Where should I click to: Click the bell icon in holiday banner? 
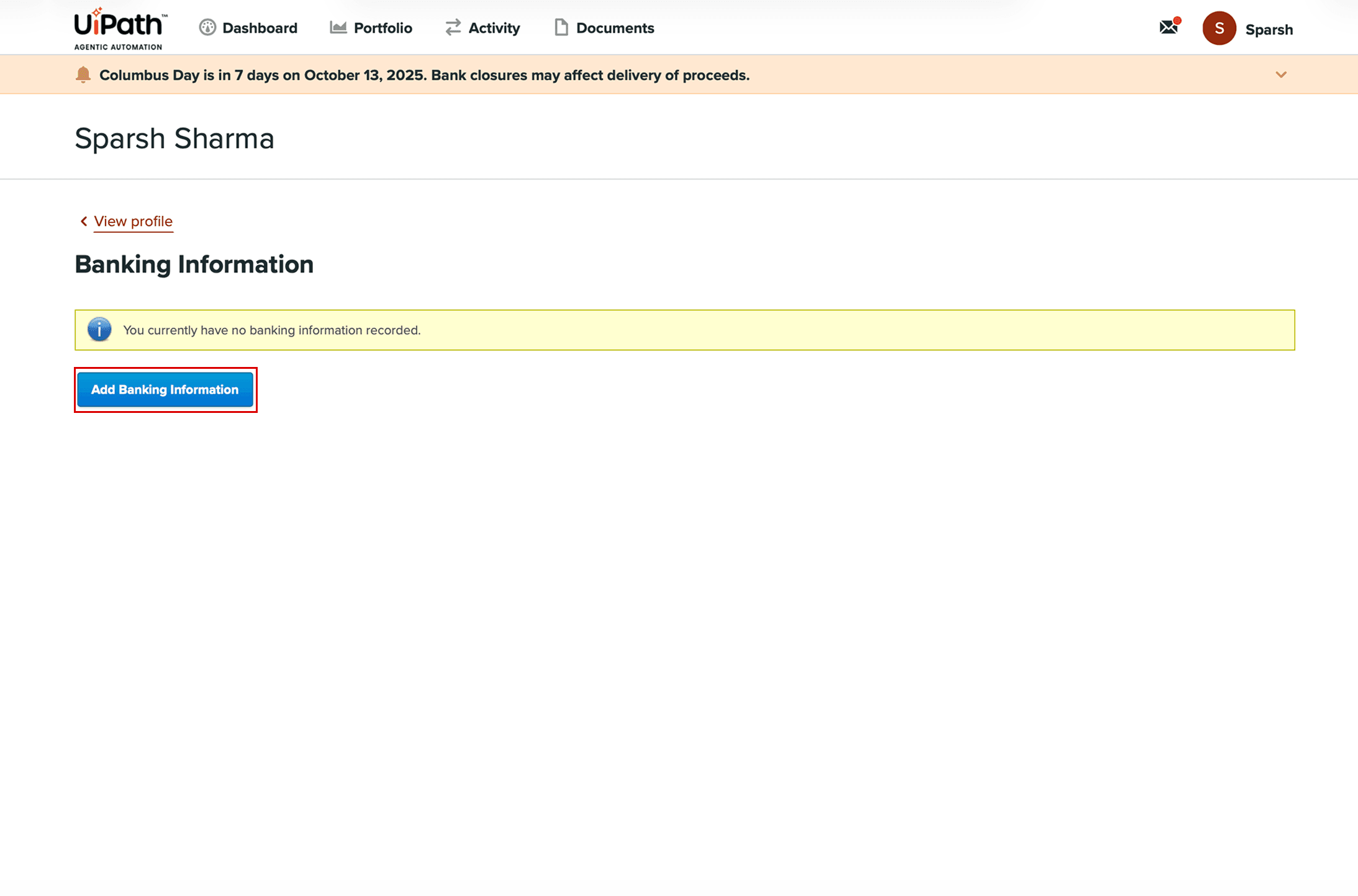[x=83, y=75]
